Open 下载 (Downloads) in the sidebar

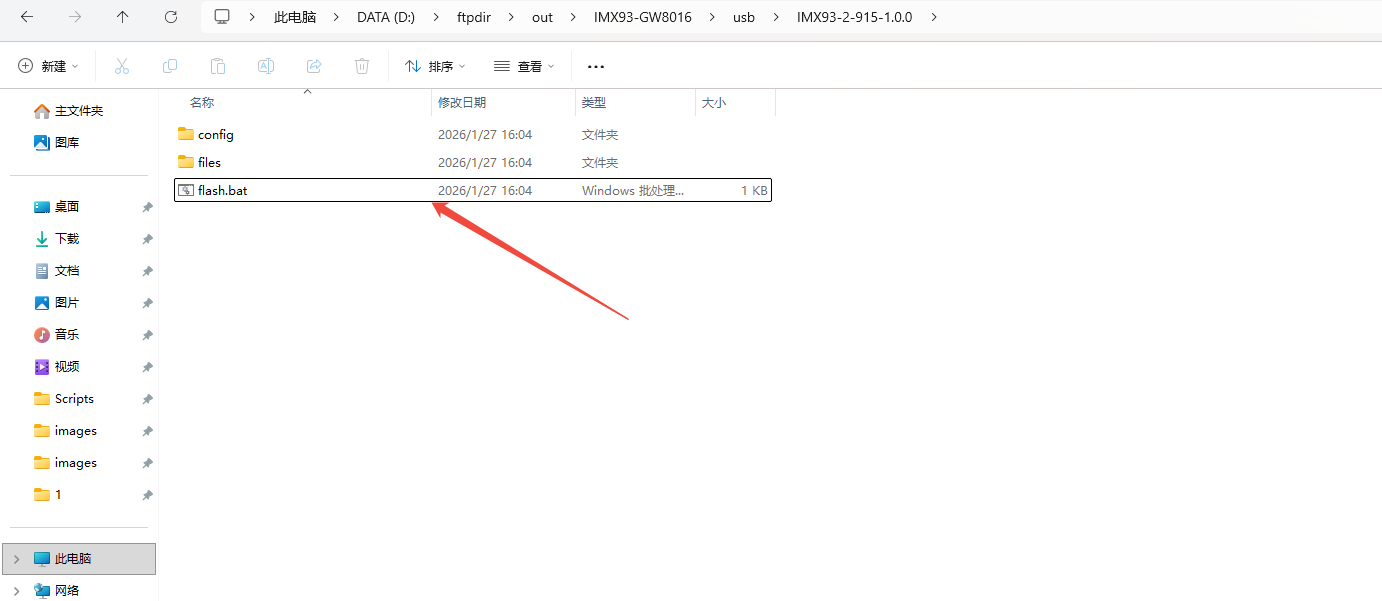click(67, 239)
